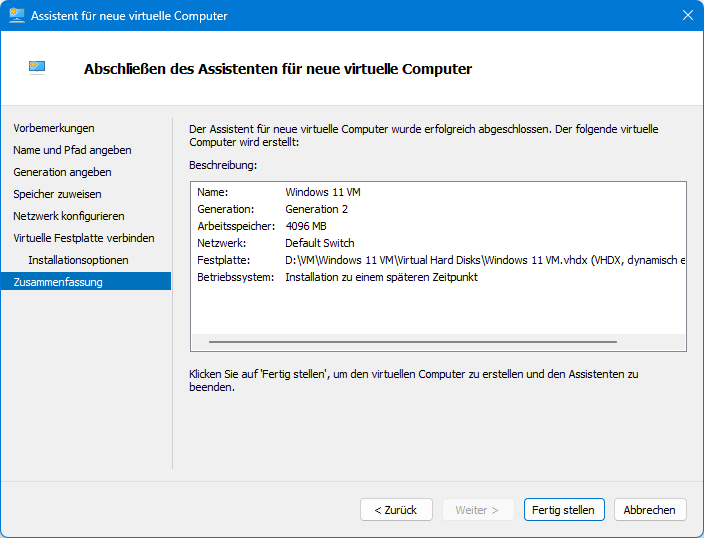Select the Installationsoptionen sub-step
The width and height of the screenshot is (704, 538).
point(78,260)
